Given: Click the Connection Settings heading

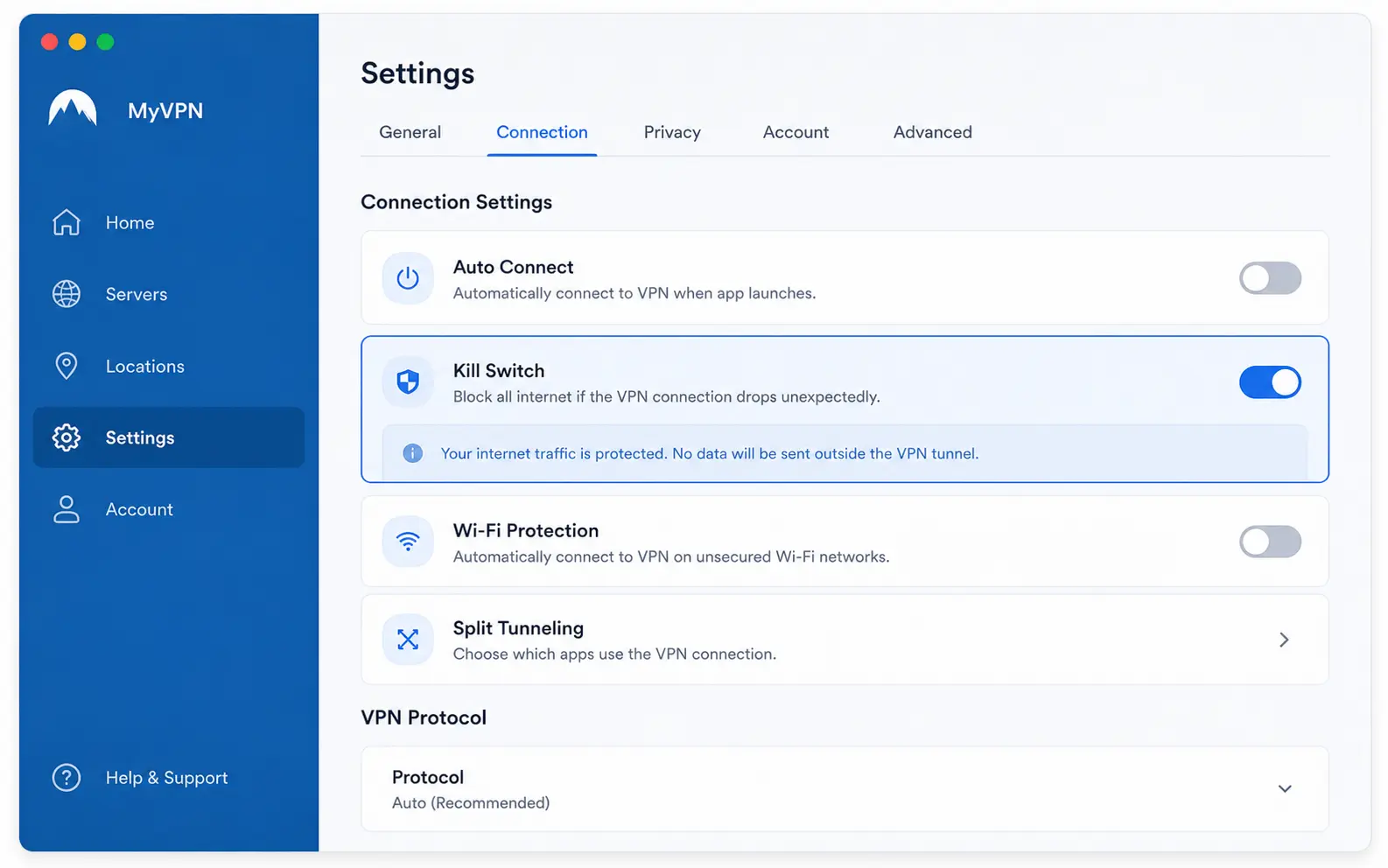Looking at the screenshot, I should (456, 202).
